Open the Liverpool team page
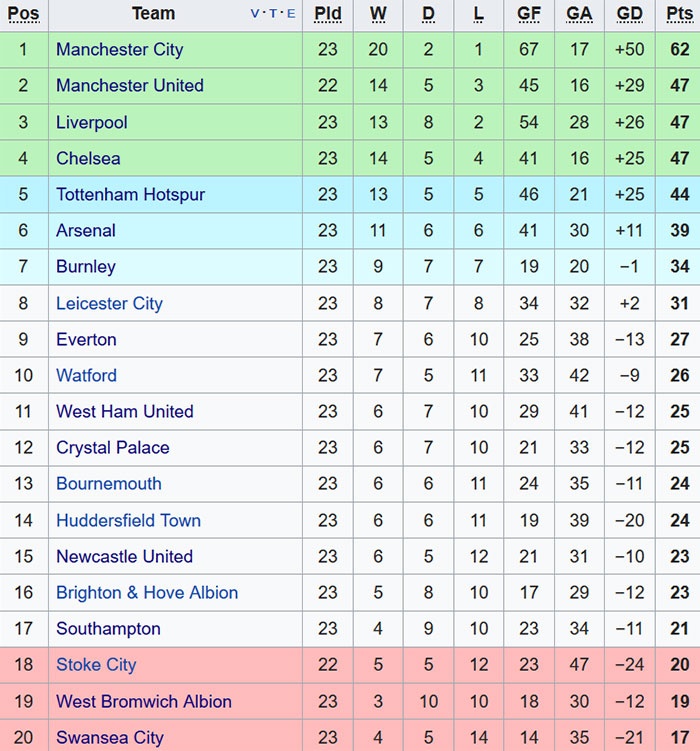Image resolution: width=700 pixels, height=751 pixels. [91, 122]
